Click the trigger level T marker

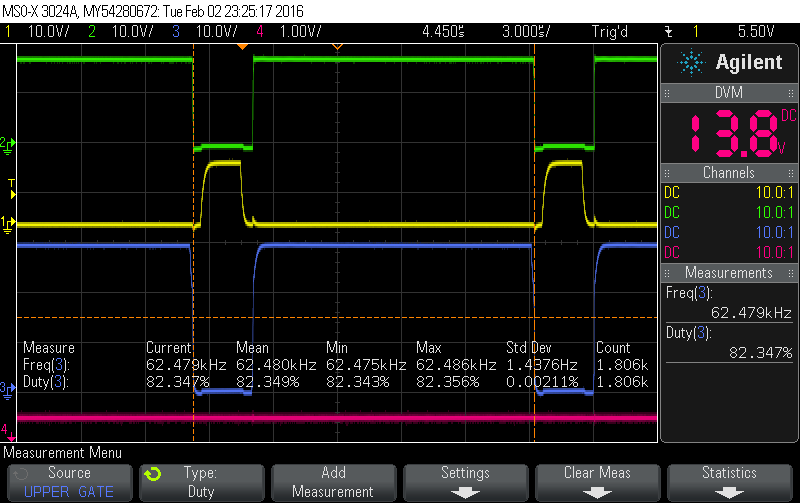tap(12, 189)
